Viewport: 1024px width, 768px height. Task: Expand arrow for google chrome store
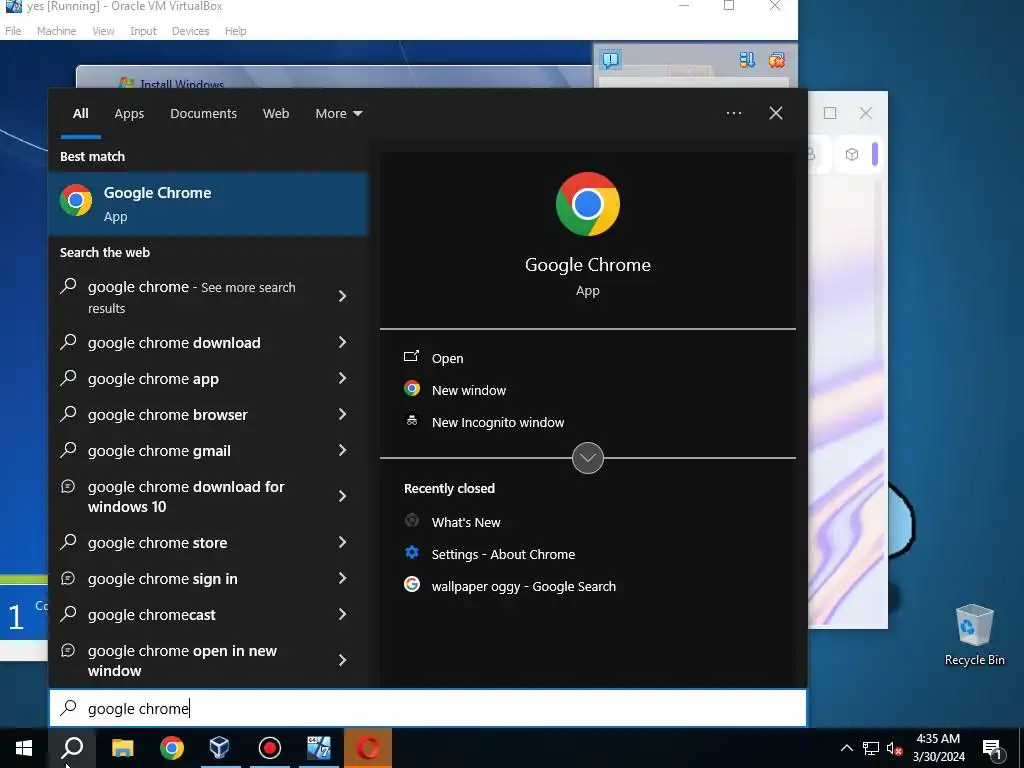click(x=342, y=541)
